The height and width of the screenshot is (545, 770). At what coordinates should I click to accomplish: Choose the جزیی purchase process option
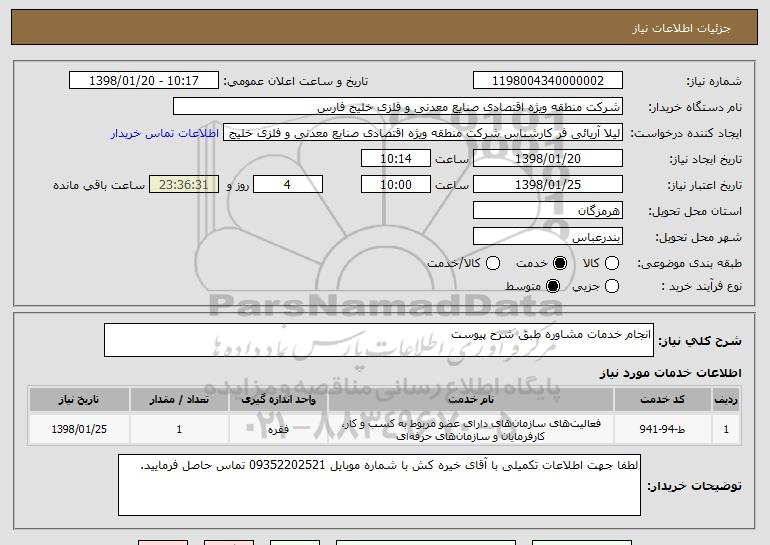tap(612, 286)
